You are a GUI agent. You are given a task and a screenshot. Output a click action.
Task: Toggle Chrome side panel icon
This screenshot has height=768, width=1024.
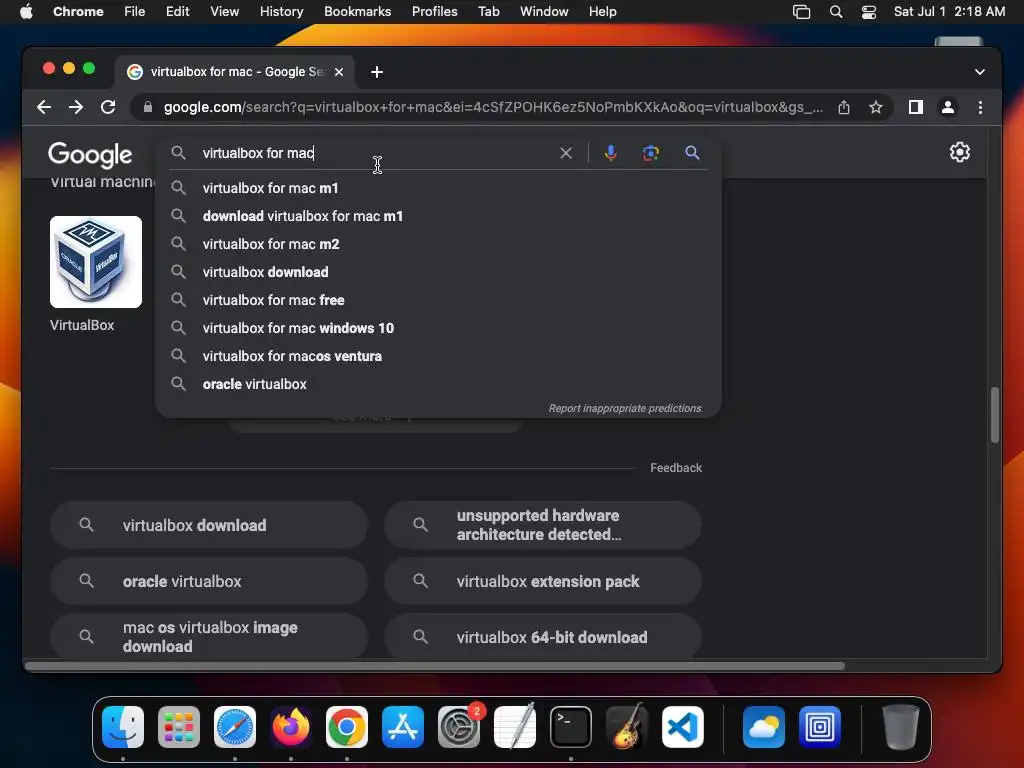pyautogui.click(x=916, y=107)
